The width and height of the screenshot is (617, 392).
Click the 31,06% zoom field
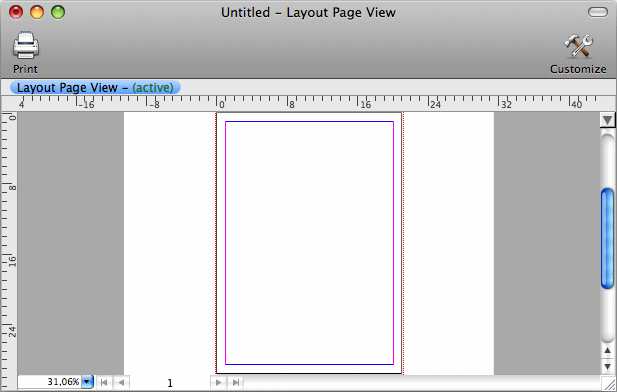pyautogui.click(x=50, y=381)
